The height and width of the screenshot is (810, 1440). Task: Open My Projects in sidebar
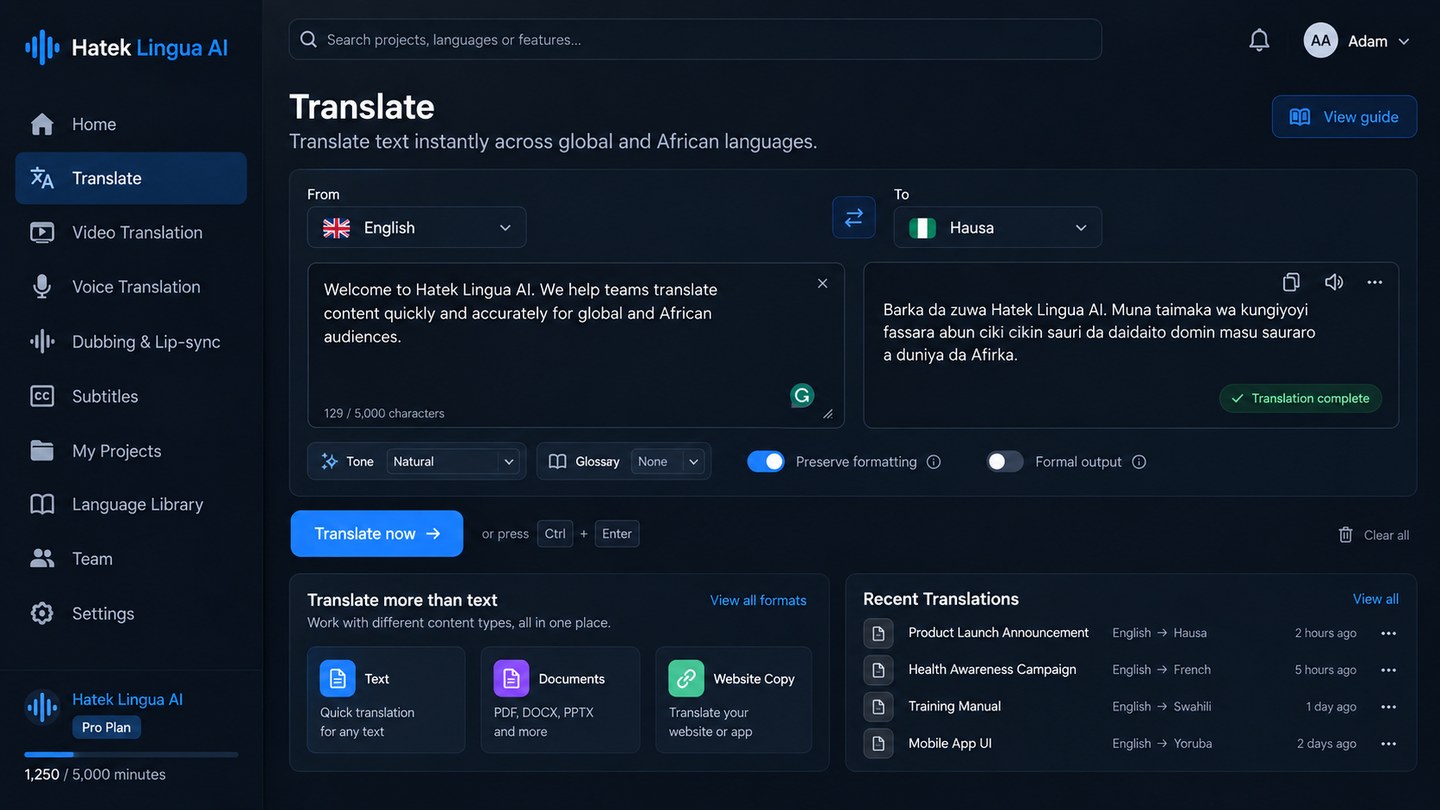(x=131, y=451)
